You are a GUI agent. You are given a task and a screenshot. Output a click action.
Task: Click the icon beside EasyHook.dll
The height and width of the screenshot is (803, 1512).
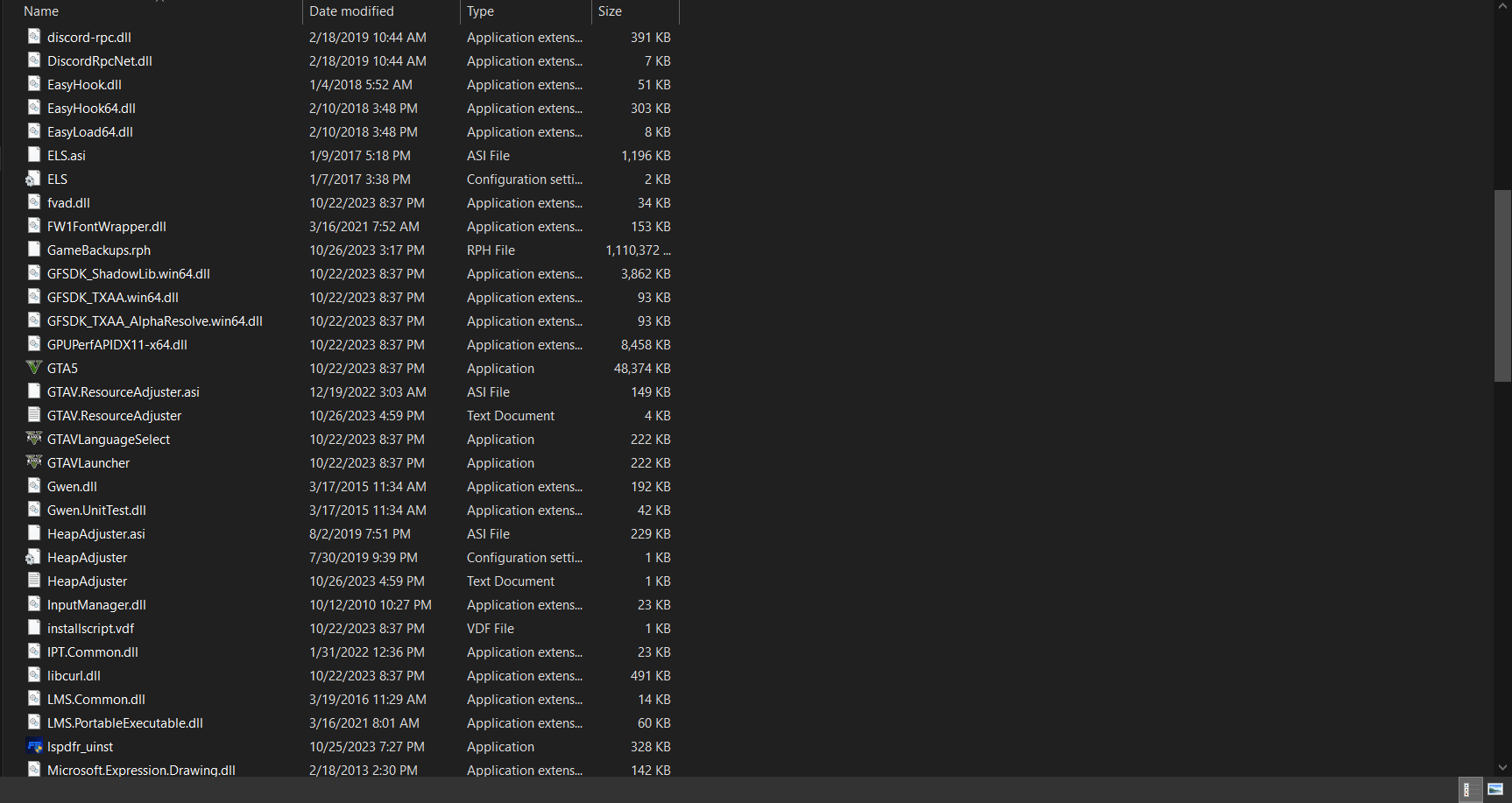pos(34,84)
